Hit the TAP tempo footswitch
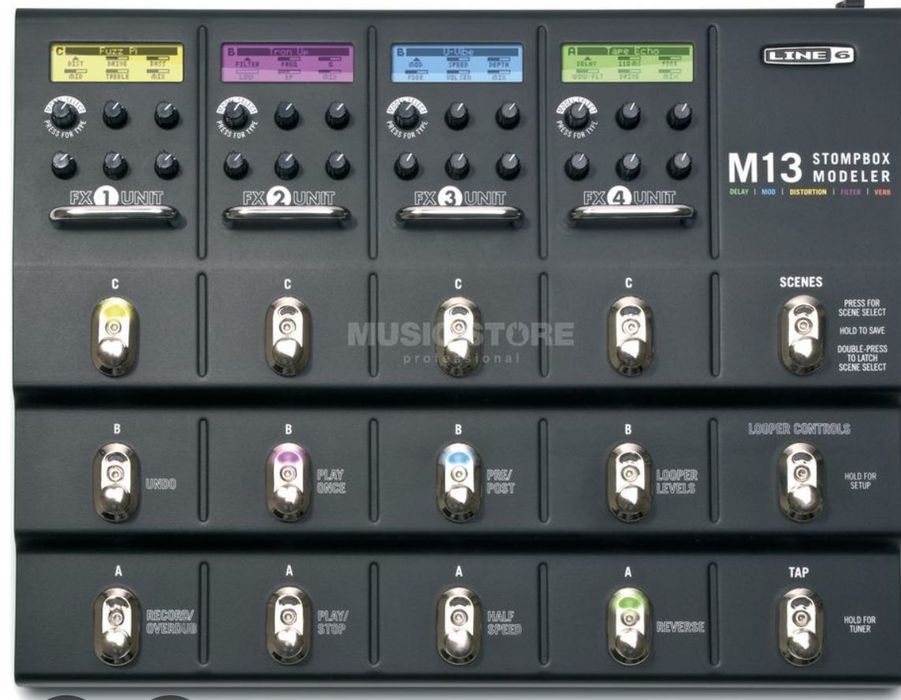This screenshot has height=700, width=901. point(800,626)
